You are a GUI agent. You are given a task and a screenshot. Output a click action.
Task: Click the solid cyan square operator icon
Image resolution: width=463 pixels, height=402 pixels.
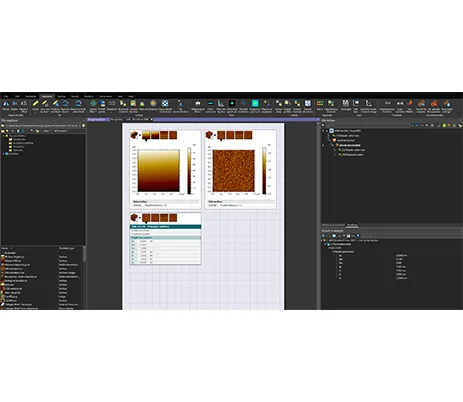(255, 103)
